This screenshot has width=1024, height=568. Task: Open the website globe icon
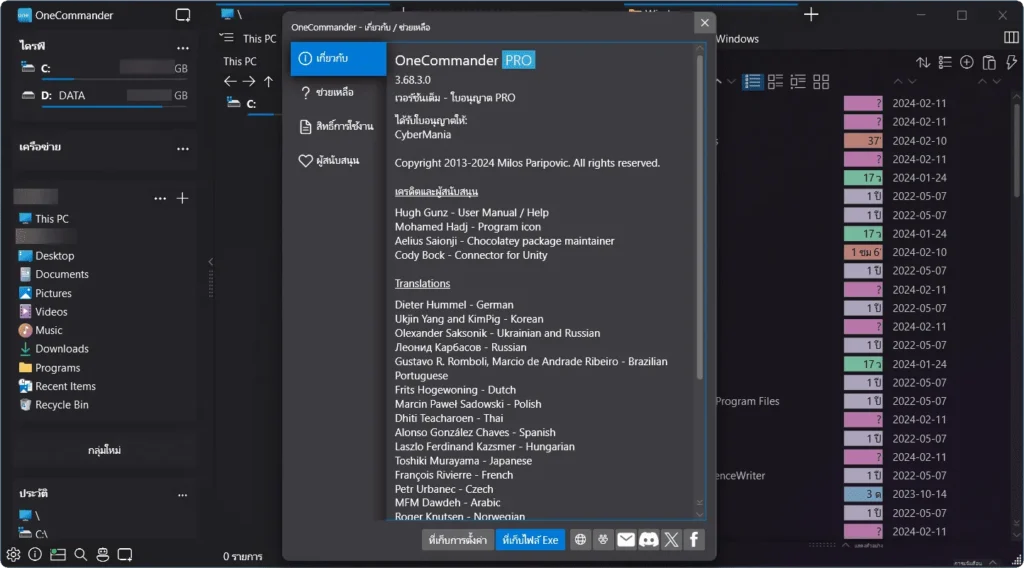pyautogui.click(x=581, y=539)
